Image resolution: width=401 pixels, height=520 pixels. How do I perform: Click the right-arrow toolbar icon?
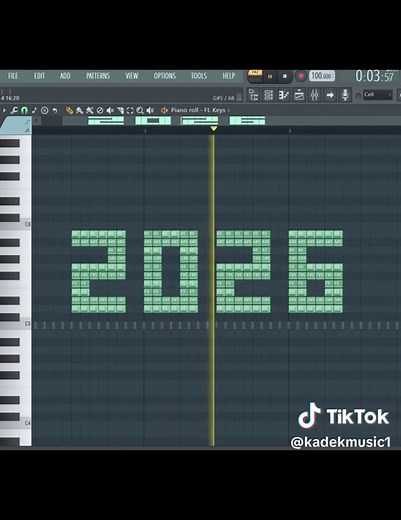click(330, 95)
